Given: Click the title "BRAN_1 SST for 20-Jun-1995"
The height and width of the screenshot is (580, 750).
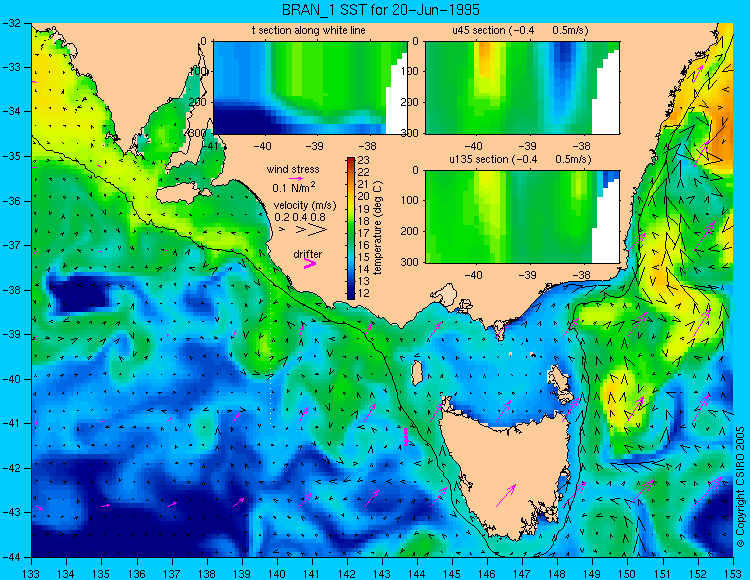Looking at the screenshot, I should [x=380, y=10].
